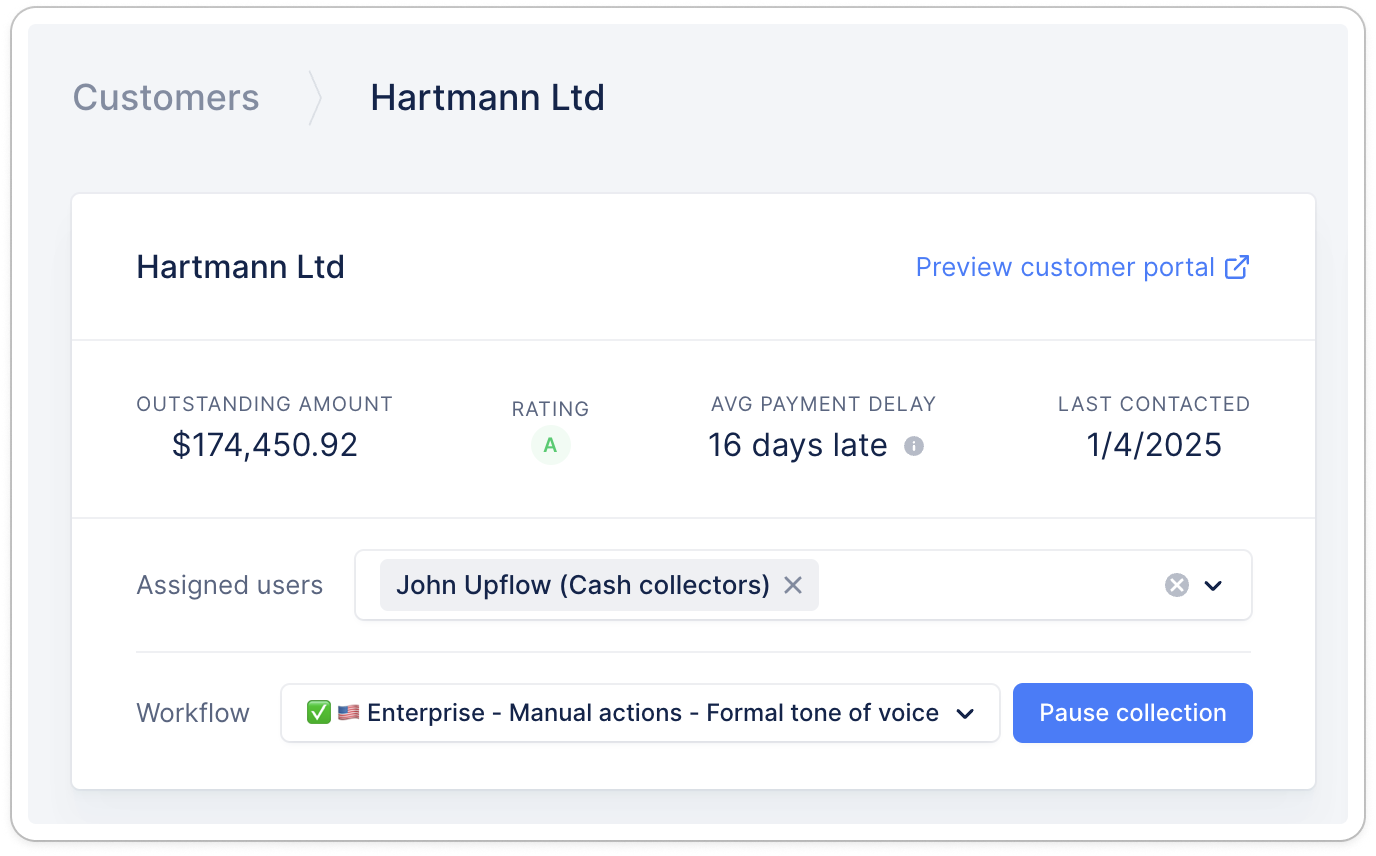This screenshot has width=1376, height=856.
Task: Click the Hartmann Ltd breadcrumb item
Action: pos(487,98)
